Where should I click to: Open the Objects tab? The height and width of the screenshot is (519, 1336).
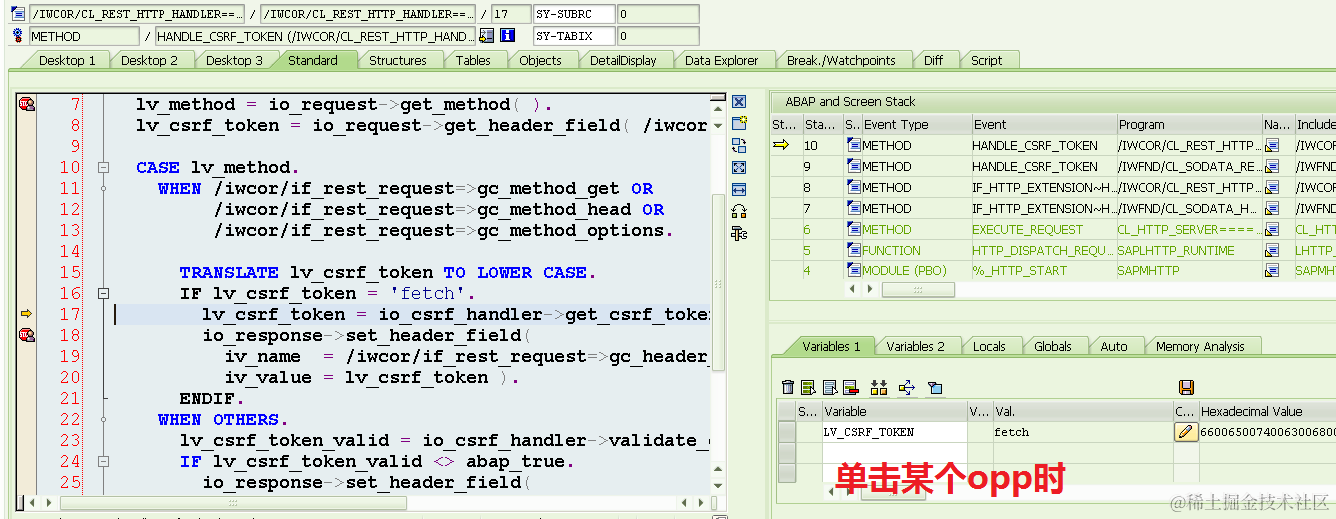click(540, 60)
